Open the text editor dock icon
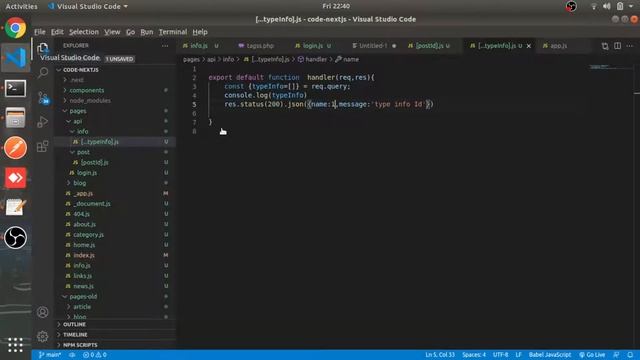 point(16,207)
